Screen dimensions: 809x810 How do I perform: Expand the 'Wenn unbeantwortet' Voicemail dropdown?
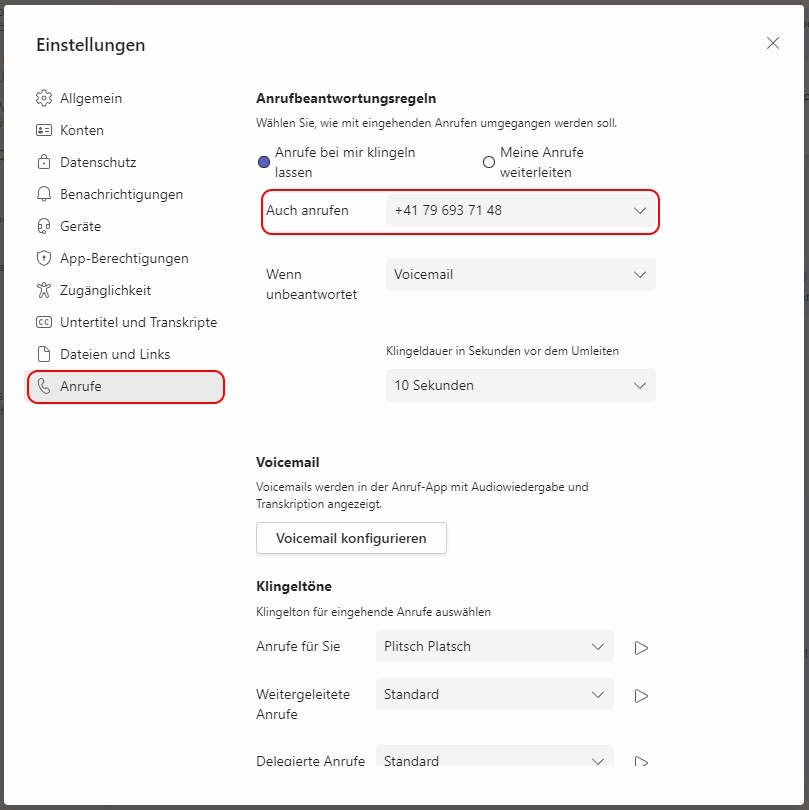(x=521, y=274)
